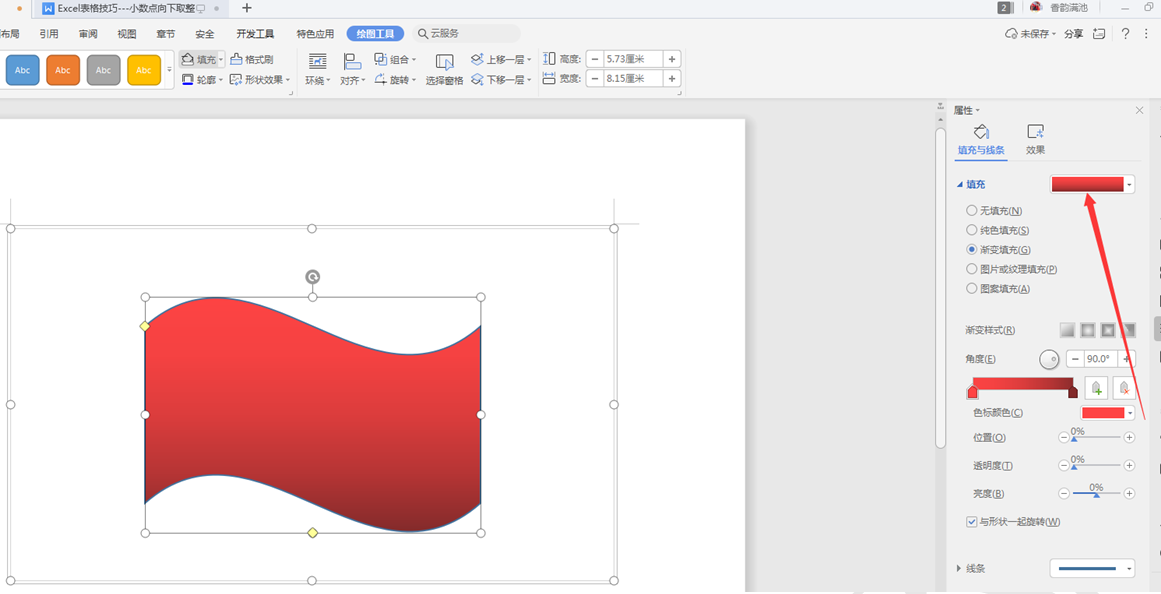The width and height of the screenshot is (1161, 594).
Task: Toggle Rotate with Shape (与形状一起旋转) checkbox
Action: (x=972, y=522)
